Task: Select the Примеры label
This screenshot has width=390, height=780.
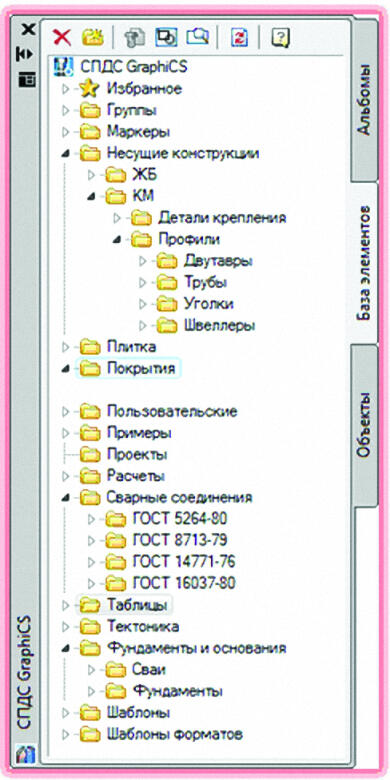Action: point(139,433)
